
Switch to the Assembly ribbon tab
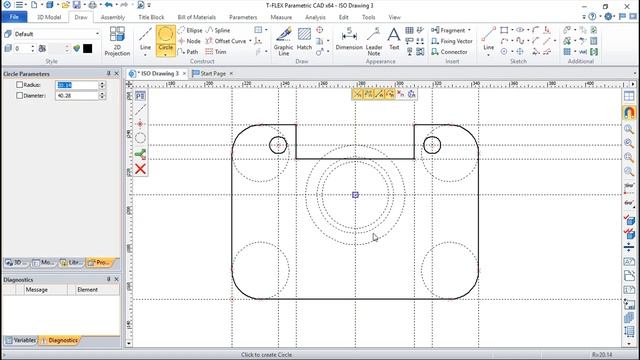(113, 17)
